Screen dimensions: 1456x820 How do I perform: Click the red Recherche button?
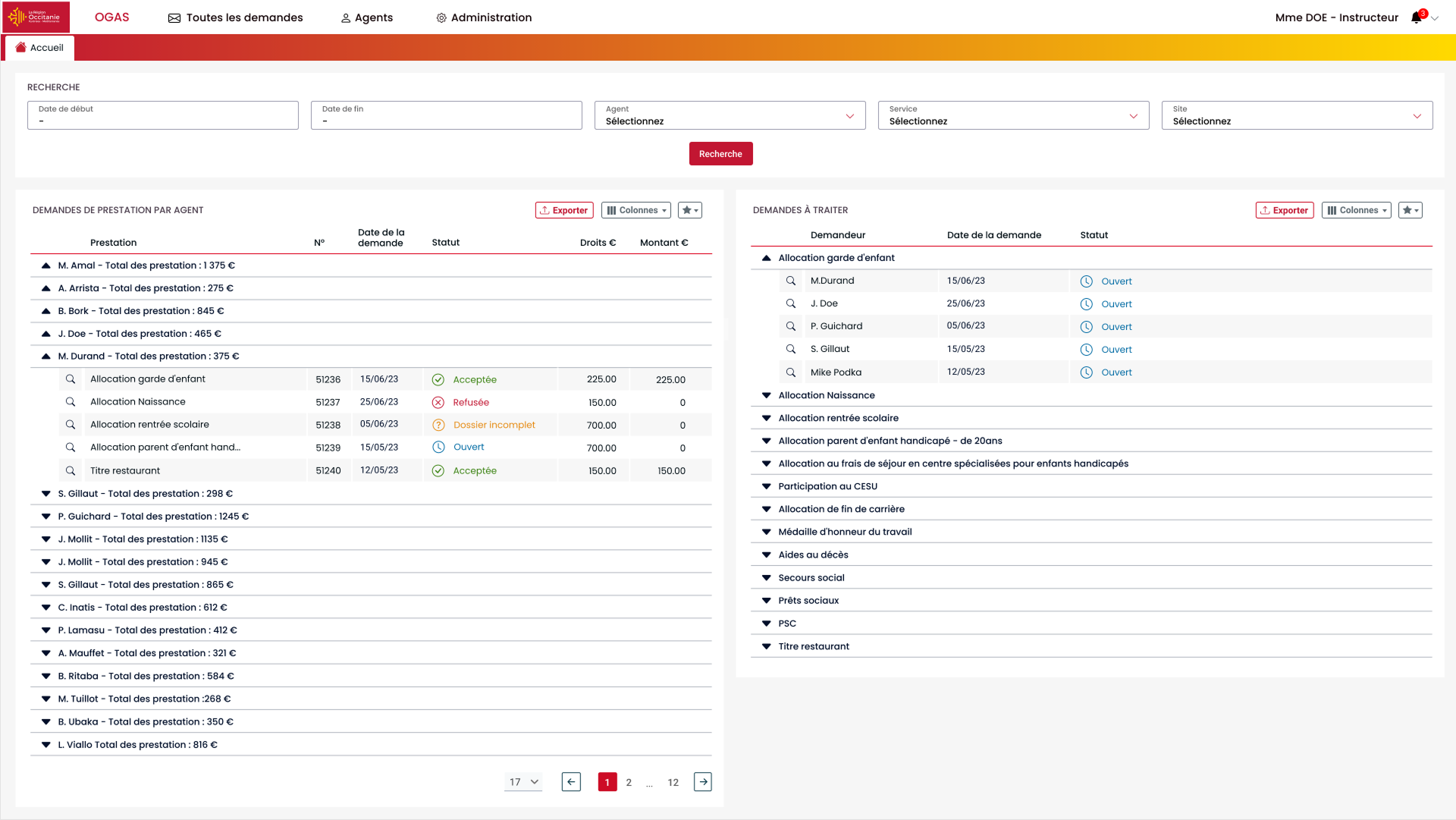720,154
